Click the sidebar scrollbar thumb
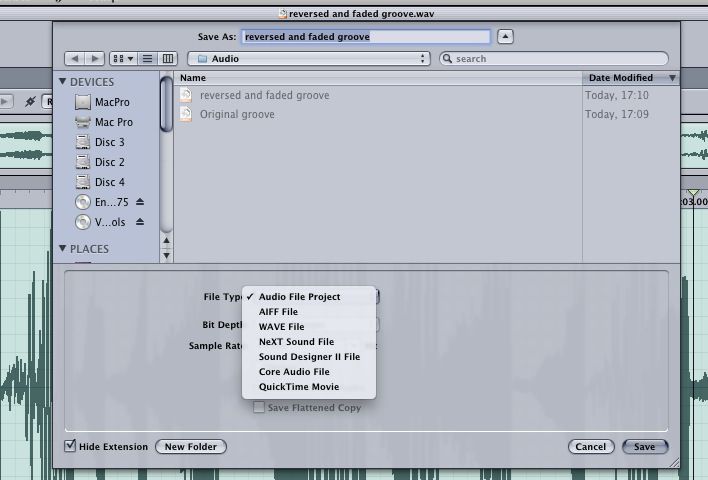The image size is (708, 480). pos(166,104)
